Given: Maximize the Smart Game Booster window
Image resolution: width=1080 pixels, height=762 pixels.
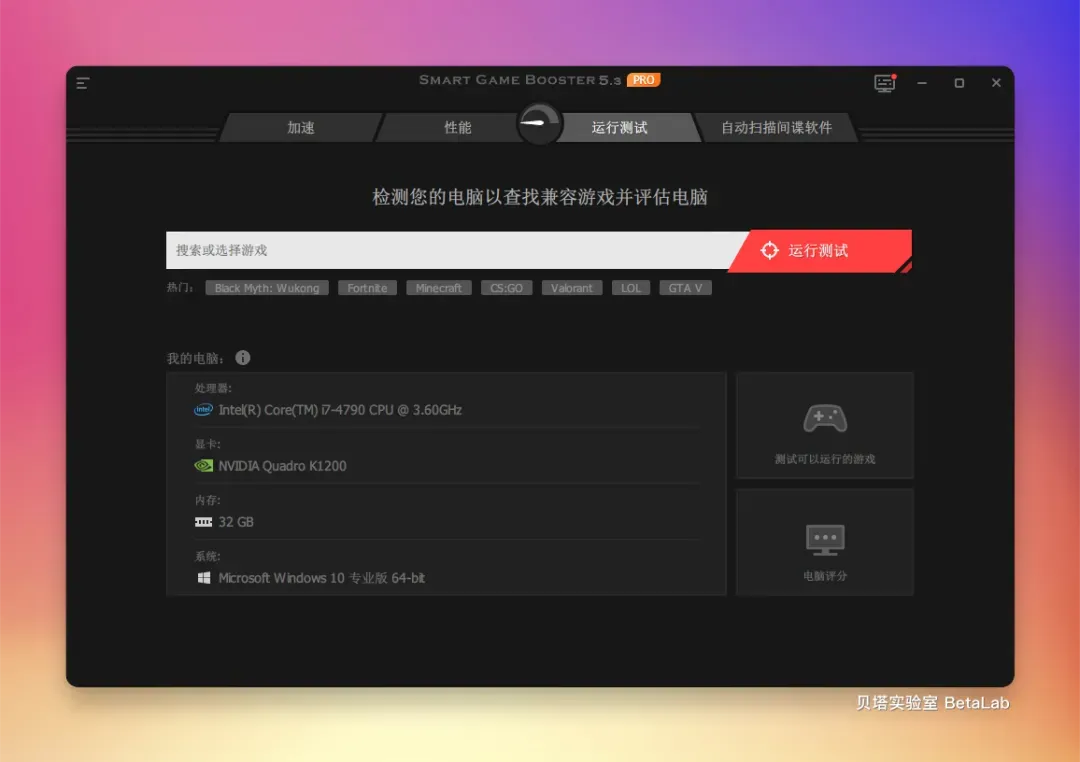Looking at the screenshot, I should point(959,83).
